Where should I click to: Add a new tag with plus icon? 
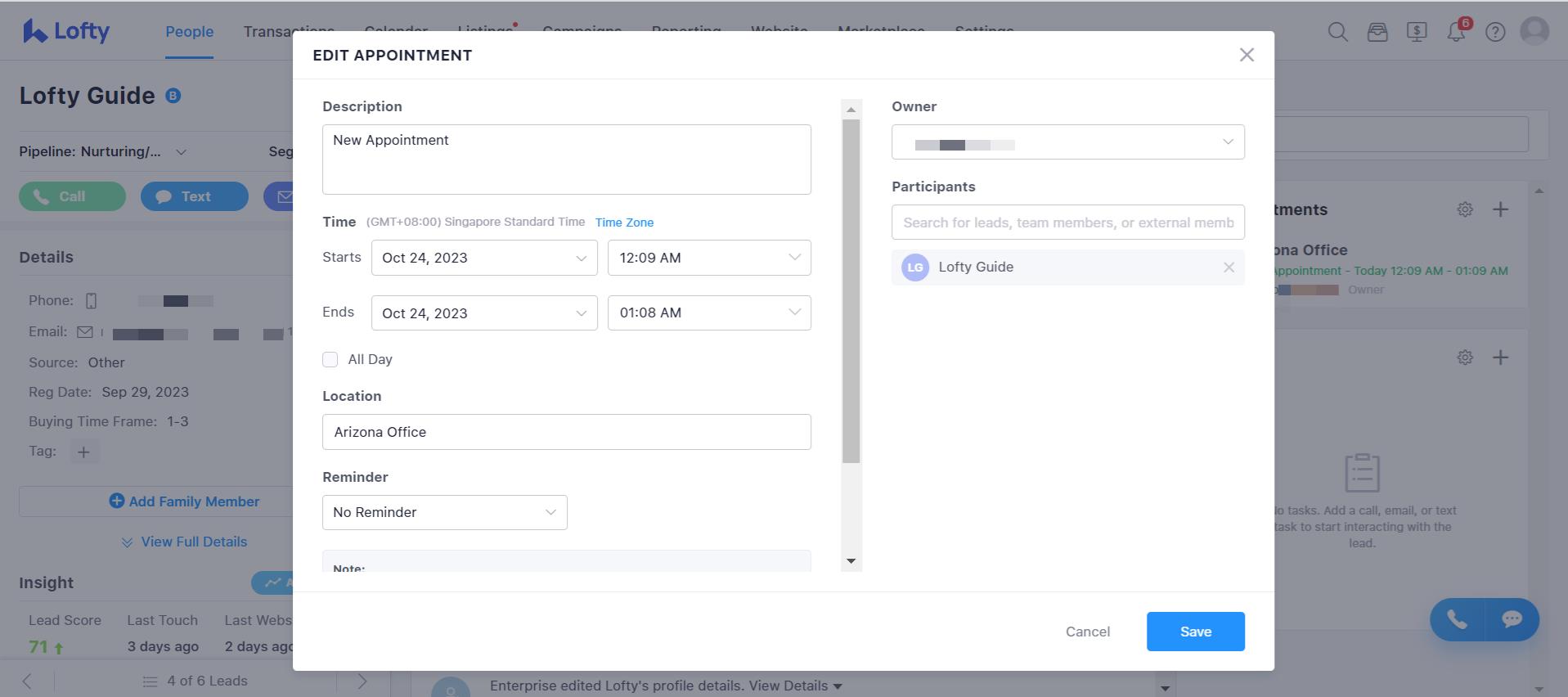[83, 452]
